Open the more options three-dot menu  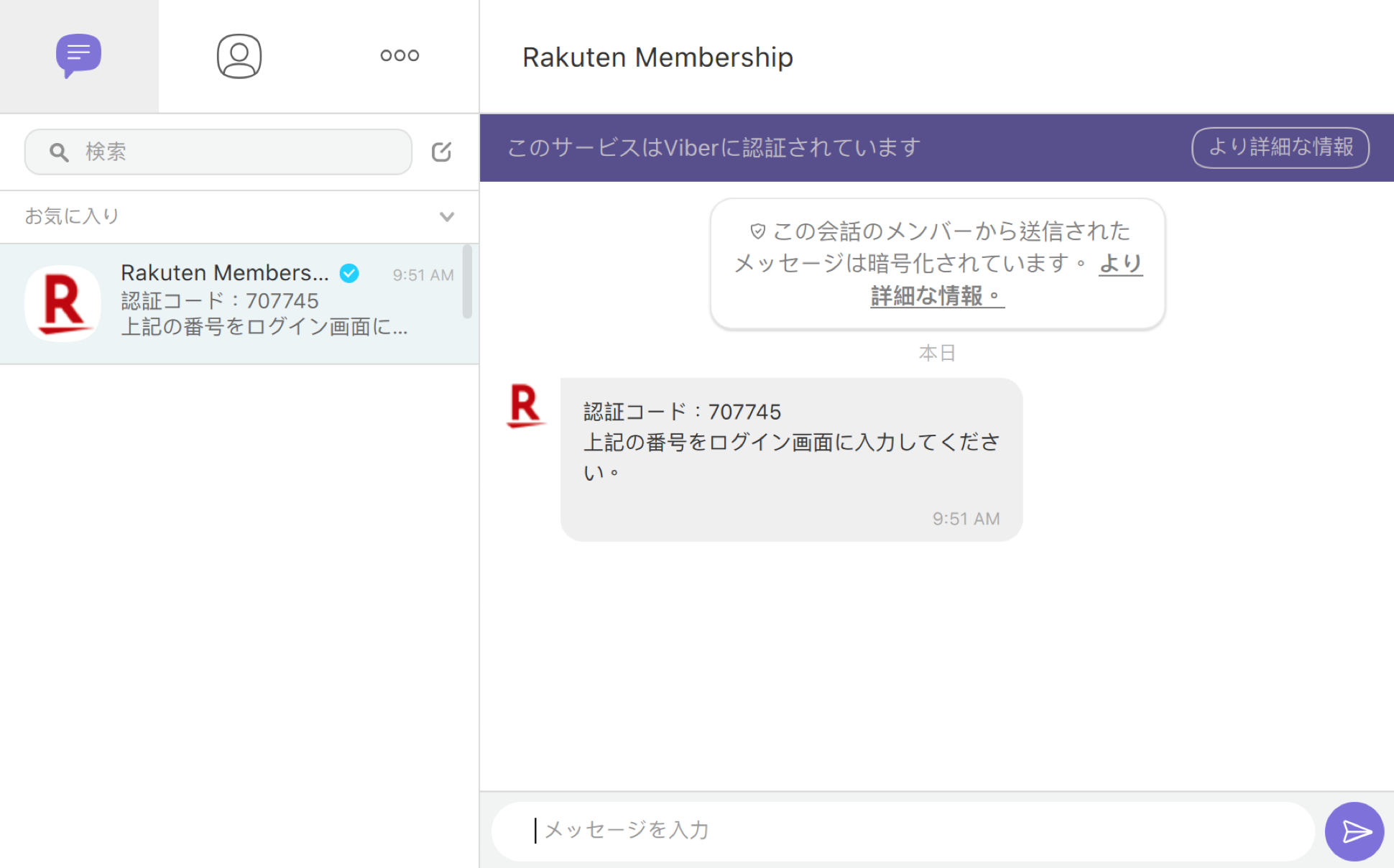pos(400,55)
